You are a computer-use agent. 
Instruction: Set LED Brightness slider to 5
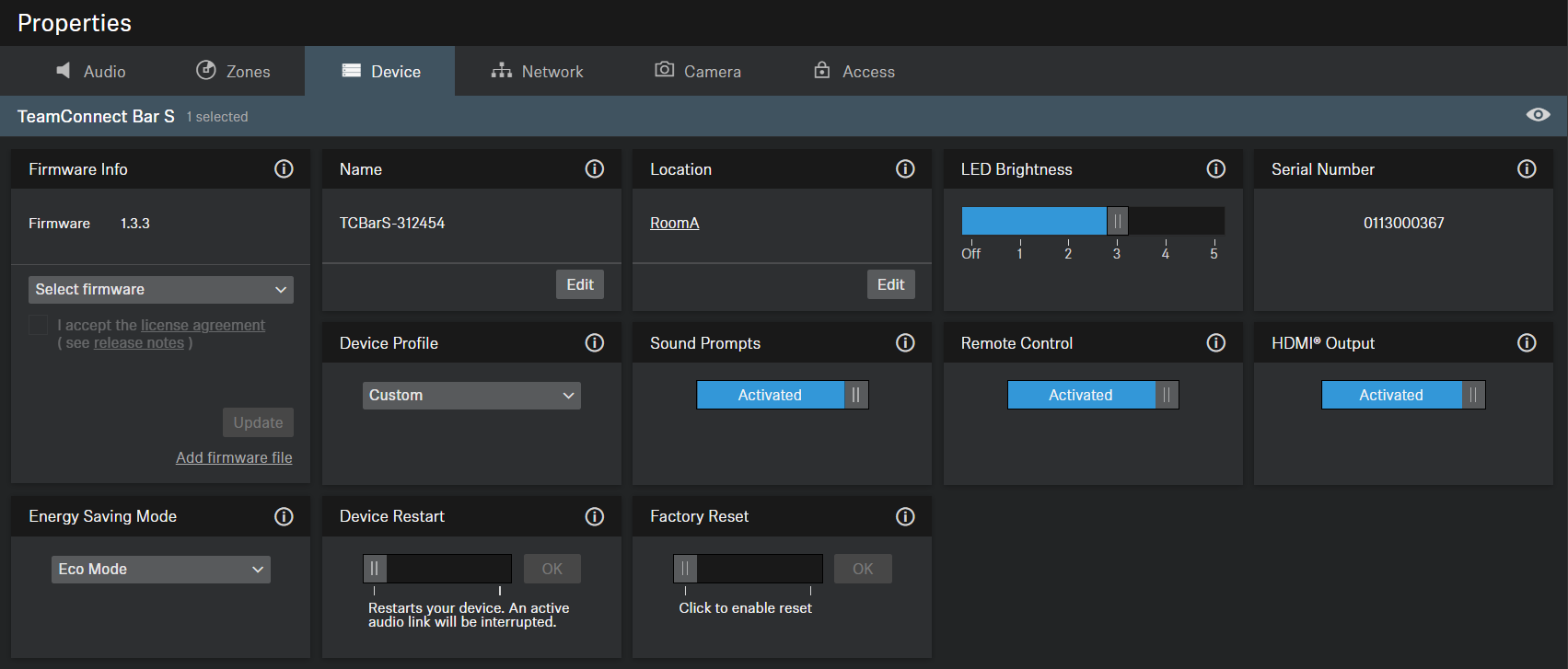1214,222
